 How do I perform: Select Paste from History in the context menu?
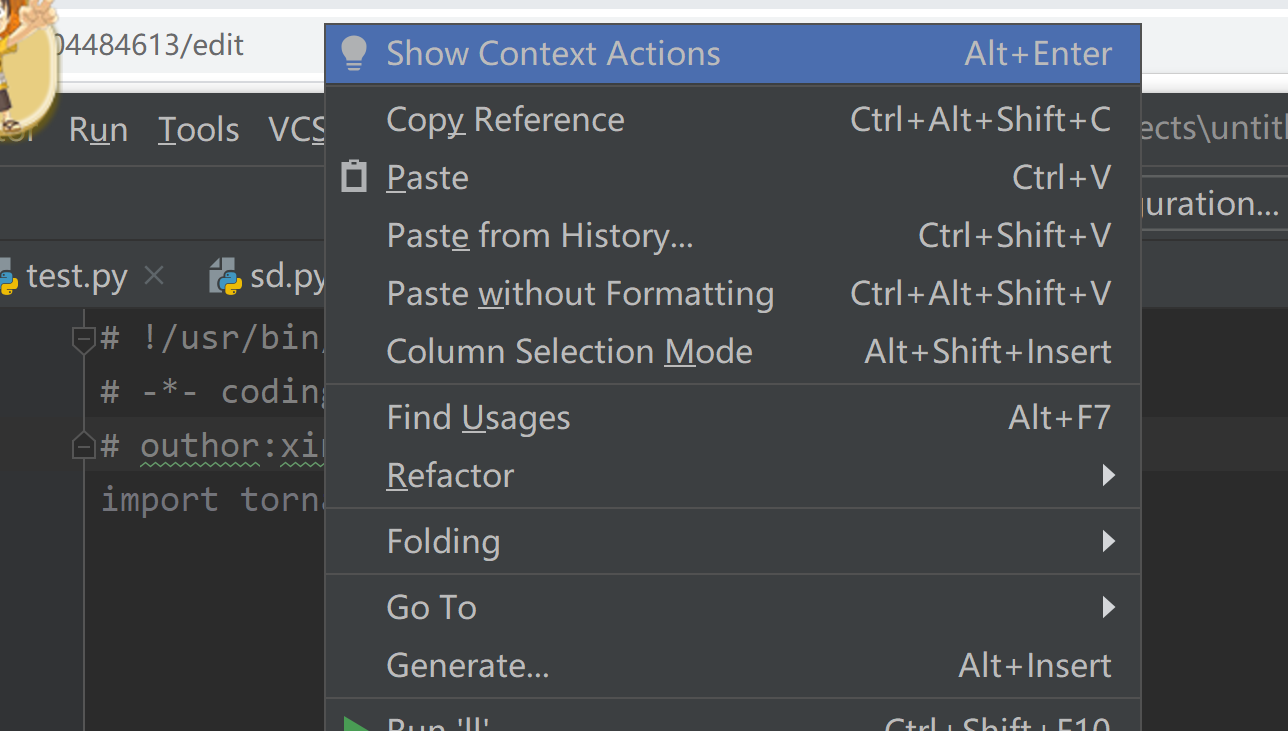click(x=539, y=236)
